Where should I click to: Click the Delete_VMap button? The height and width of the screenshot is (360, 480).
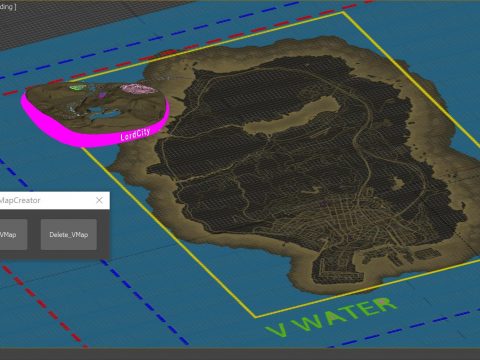[69, 235]
